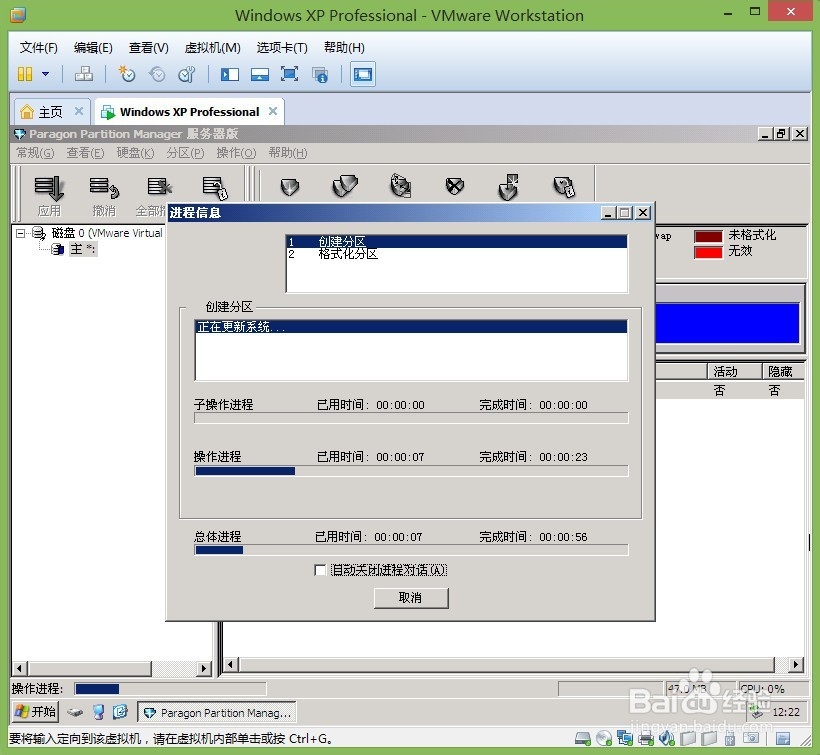Click the 操作进程 progress bar in dialog
The width and height of the screenshot is (820, 755).
pos(411,471)
